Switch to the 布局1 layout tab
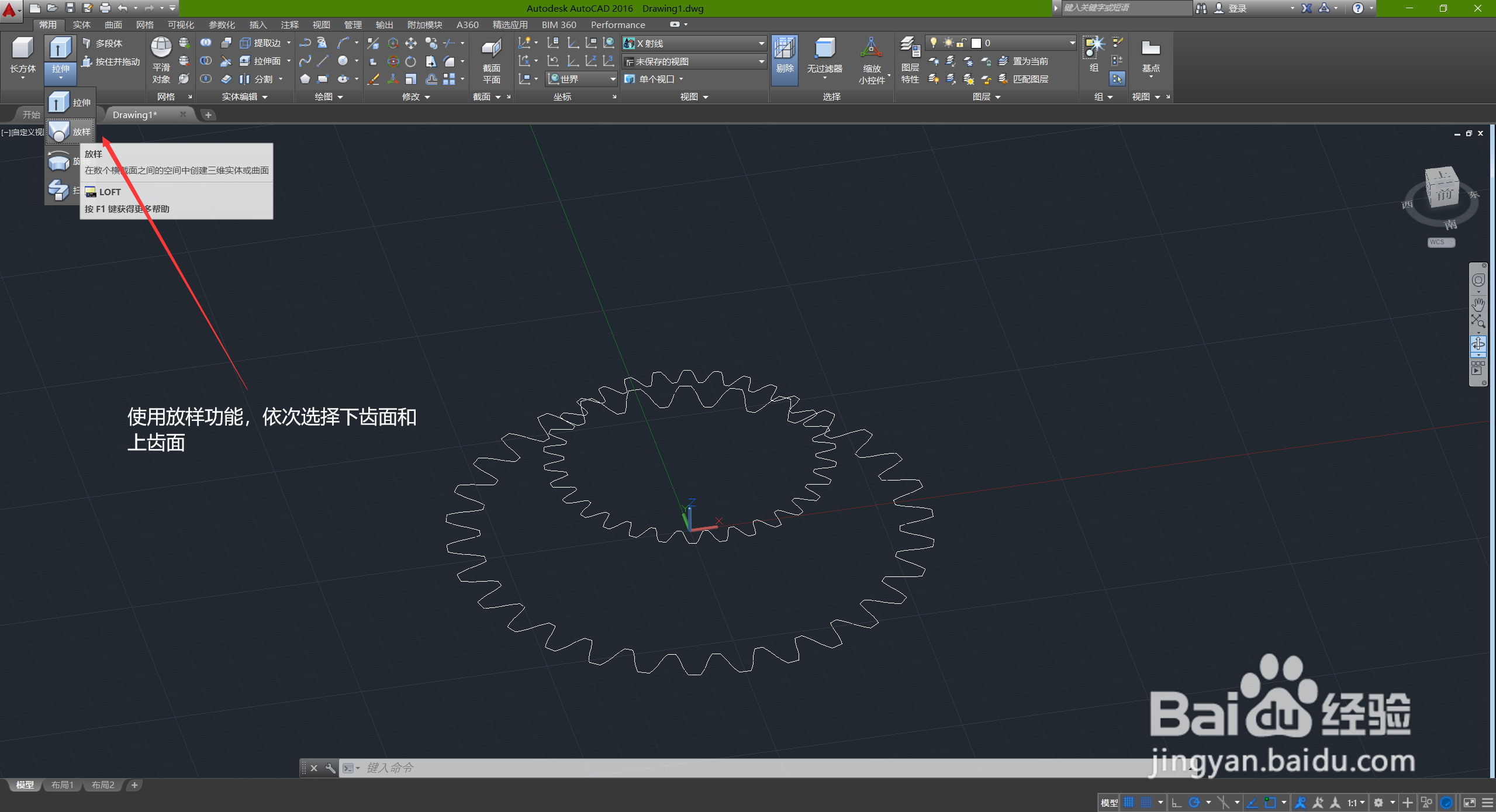 coord(62,785)
